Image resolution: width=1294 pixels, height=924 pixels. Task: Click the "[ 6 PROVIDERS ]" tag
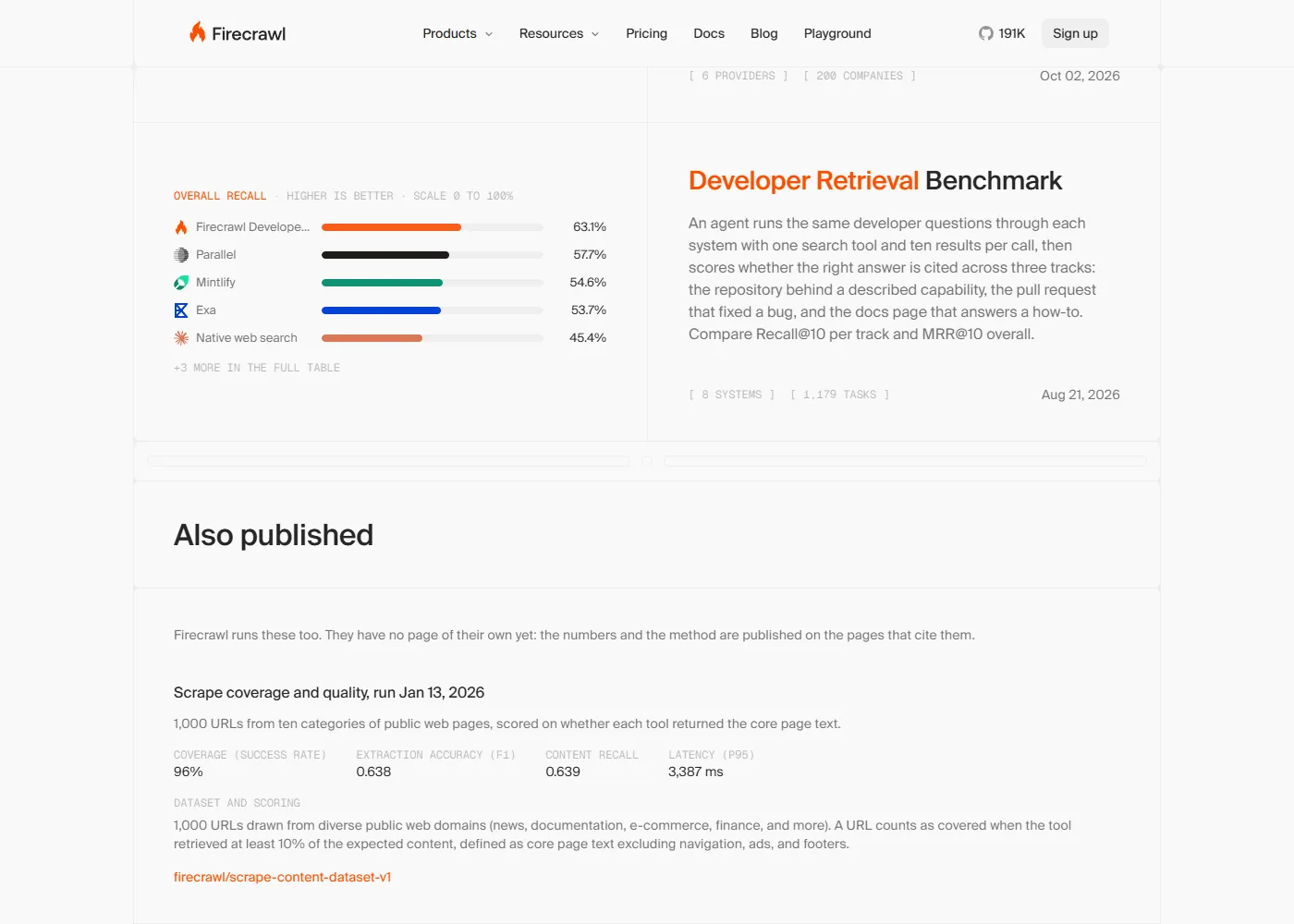739,76
